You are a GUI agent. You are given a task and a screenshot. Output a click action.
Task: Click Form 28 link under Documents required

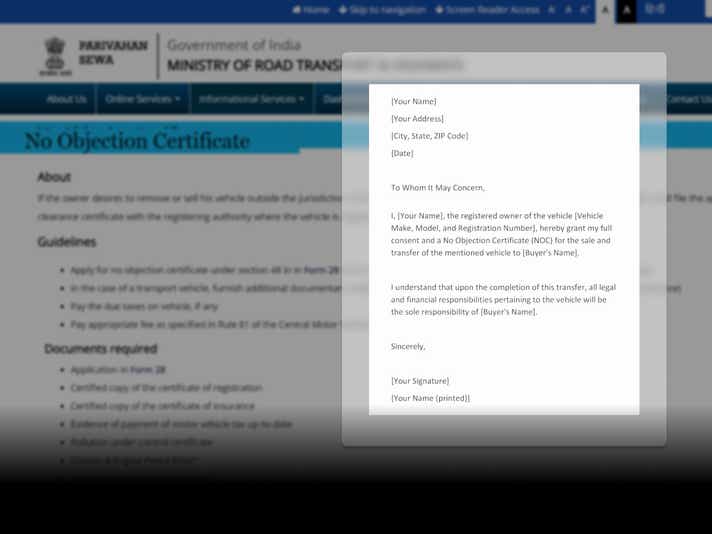click(x=147, y=370)
